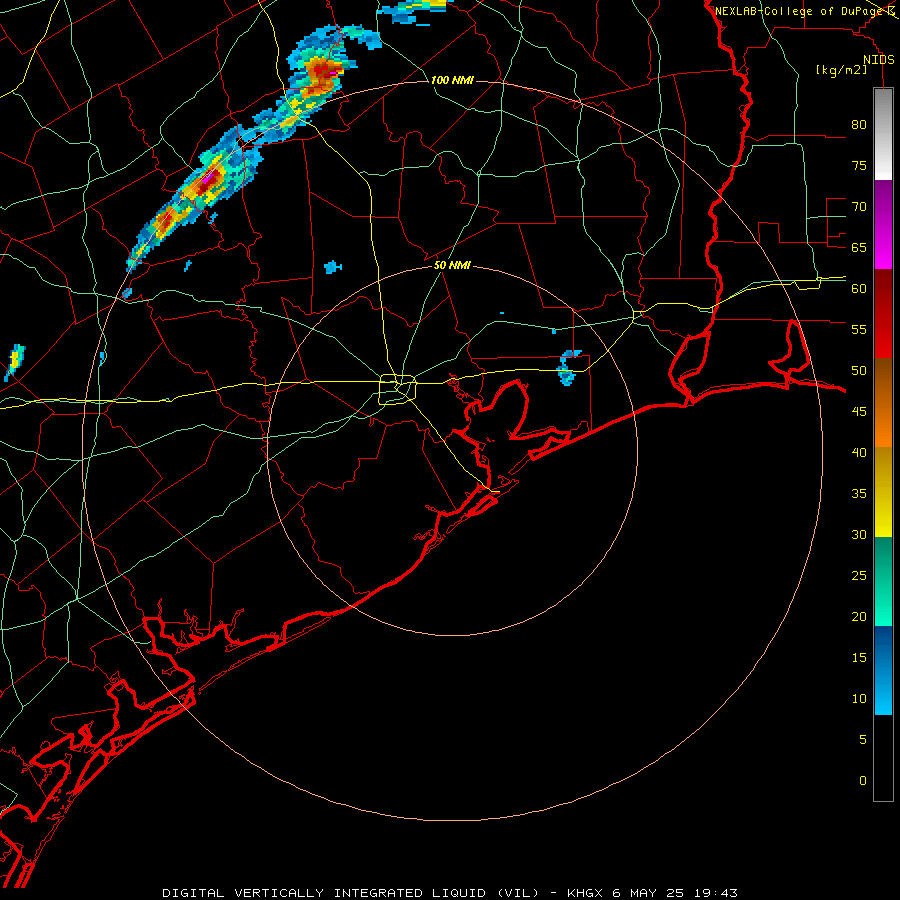
Task: Click the 25 value on the color scale
Action: 859,575
